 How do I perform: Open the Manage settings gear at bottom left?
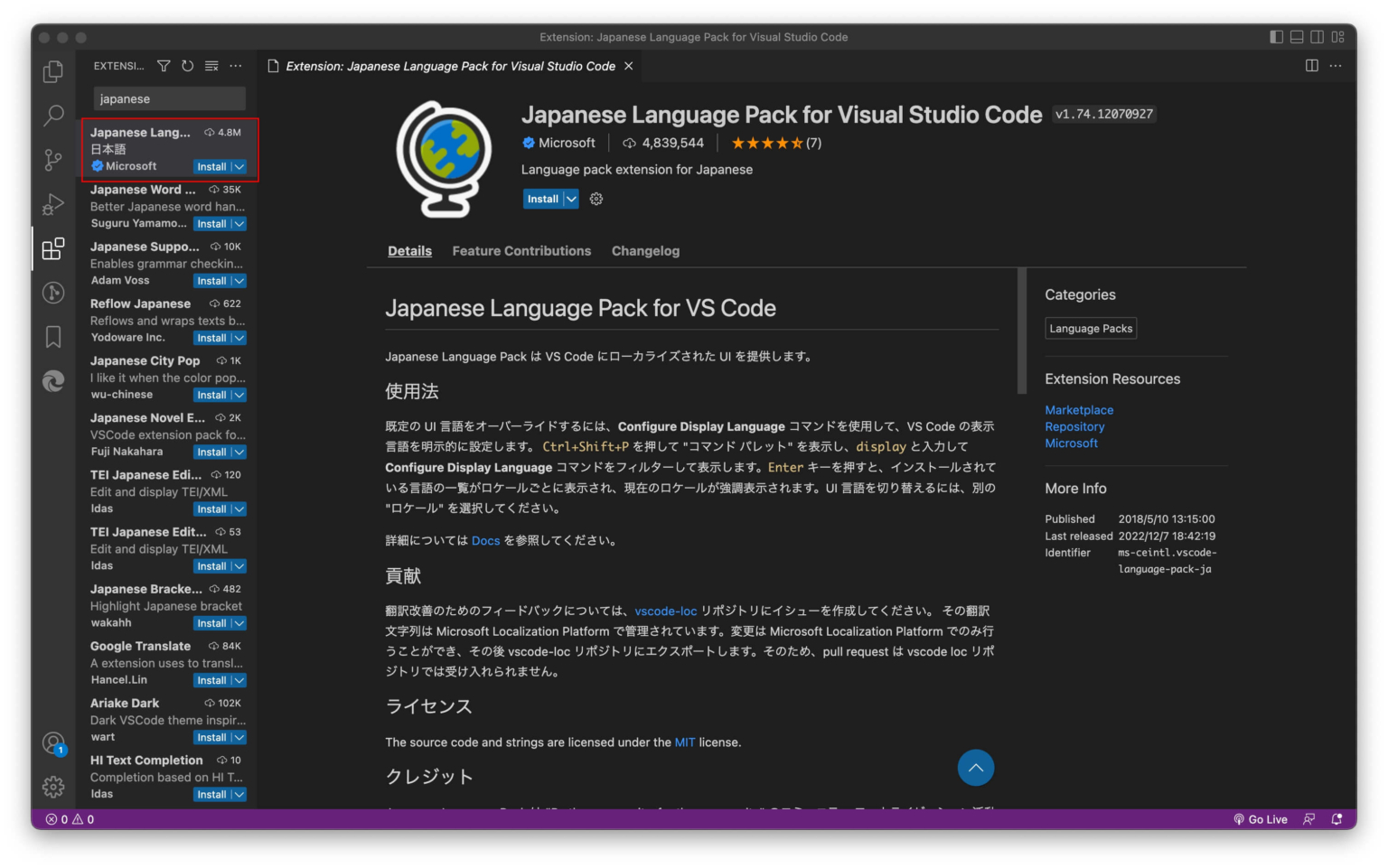pyautogui.click(x=52, y=787)
